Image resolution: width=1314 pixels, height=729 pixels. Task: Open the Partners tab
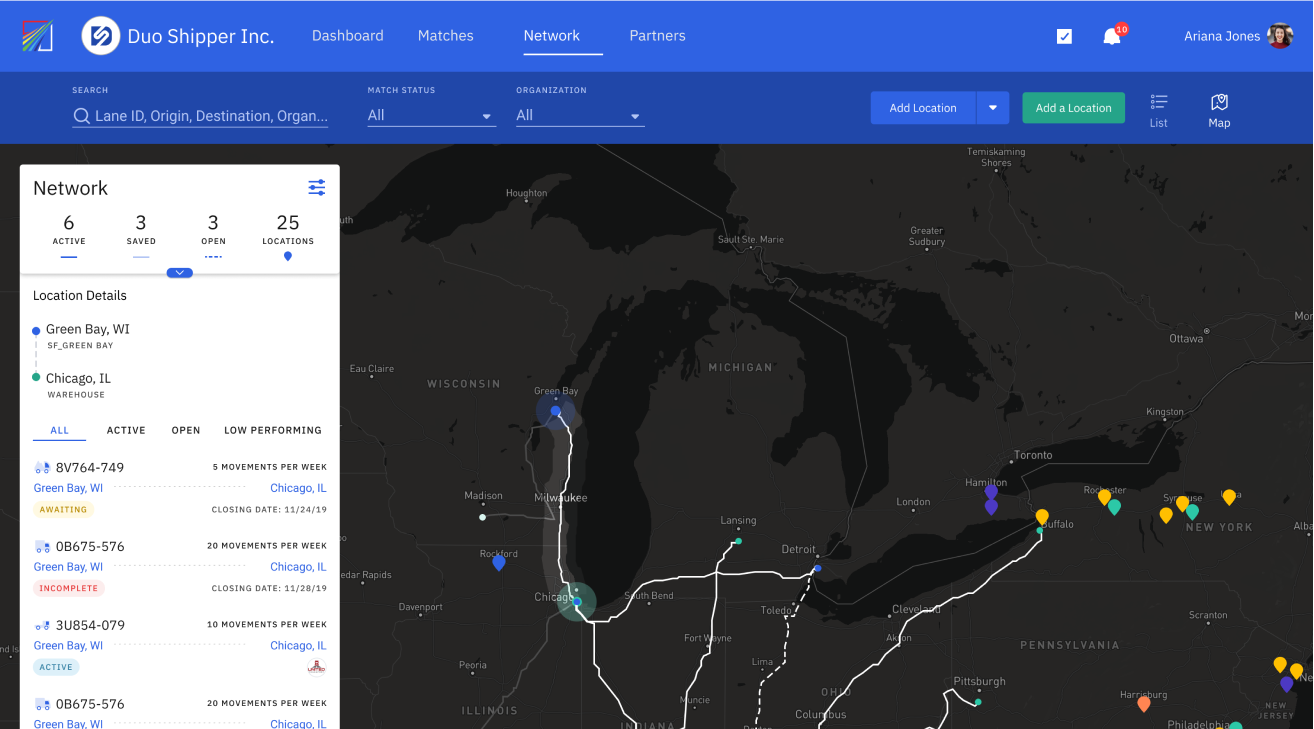coord(657,36)
